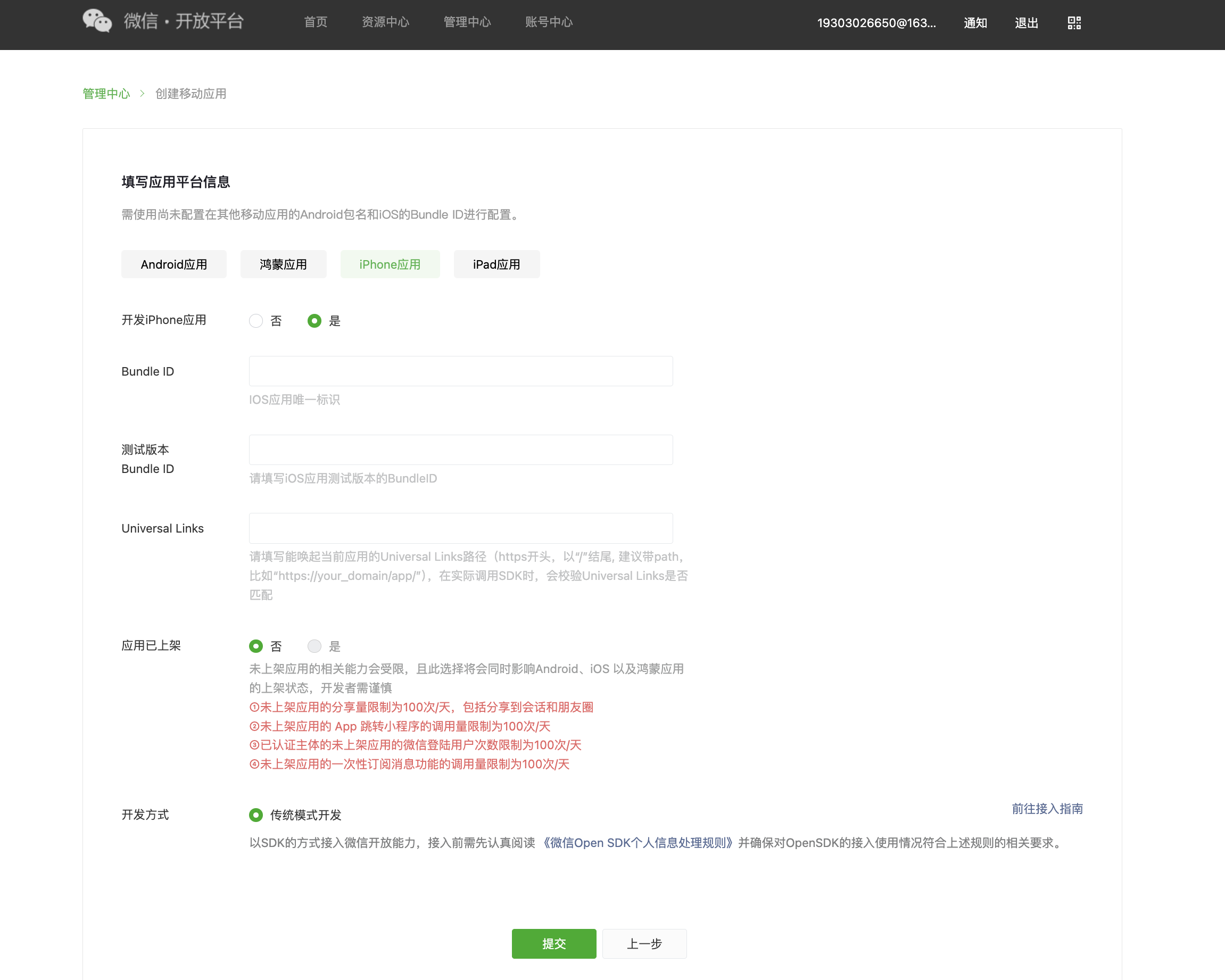1225x980 pixels.
Task: Switch to the iPad应用 tab
Action: coord(496,264)
